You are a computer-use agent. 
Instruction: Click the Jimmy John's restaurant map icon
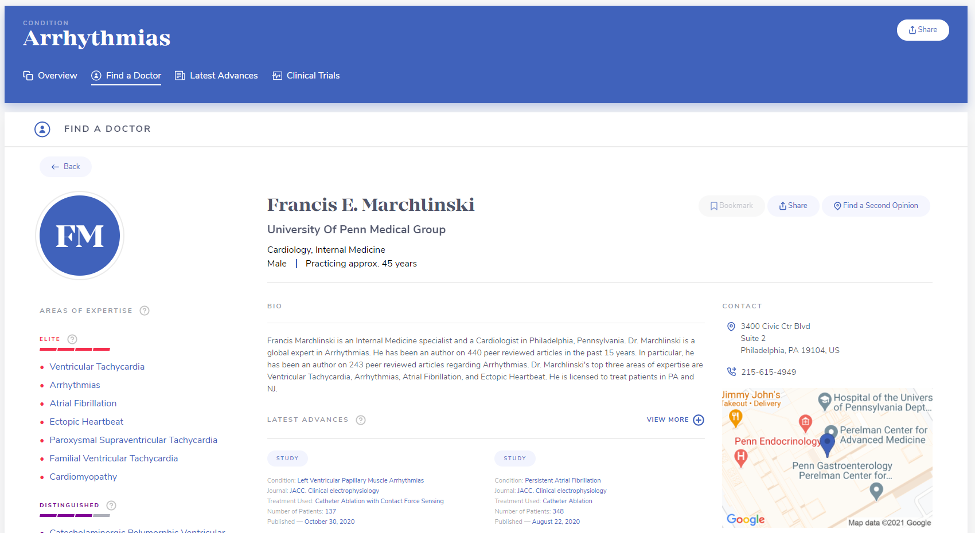coord(735,418)
